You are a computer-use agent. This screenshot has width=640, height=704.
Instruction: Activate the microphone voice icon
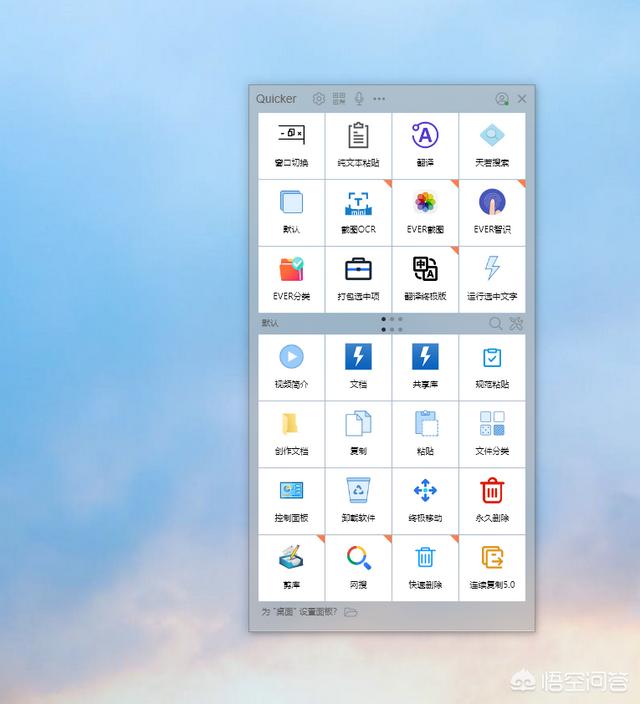[359, 99]
